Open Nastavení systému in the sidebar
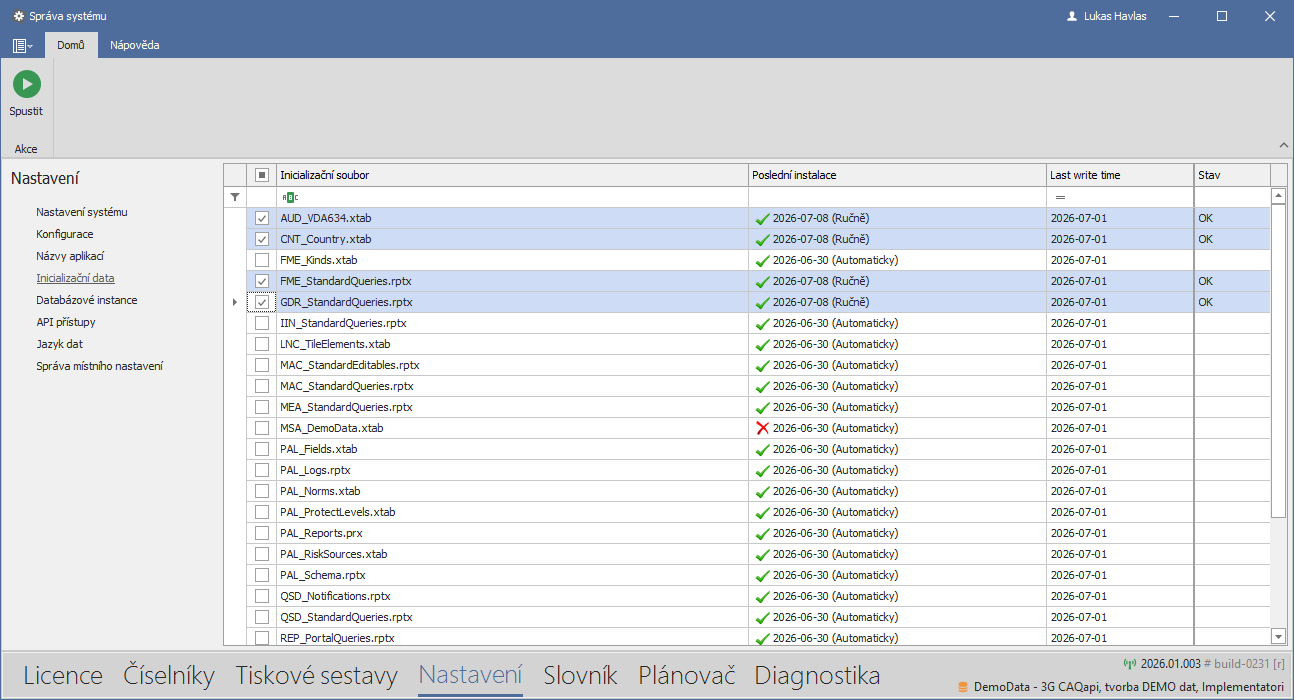 82,212
